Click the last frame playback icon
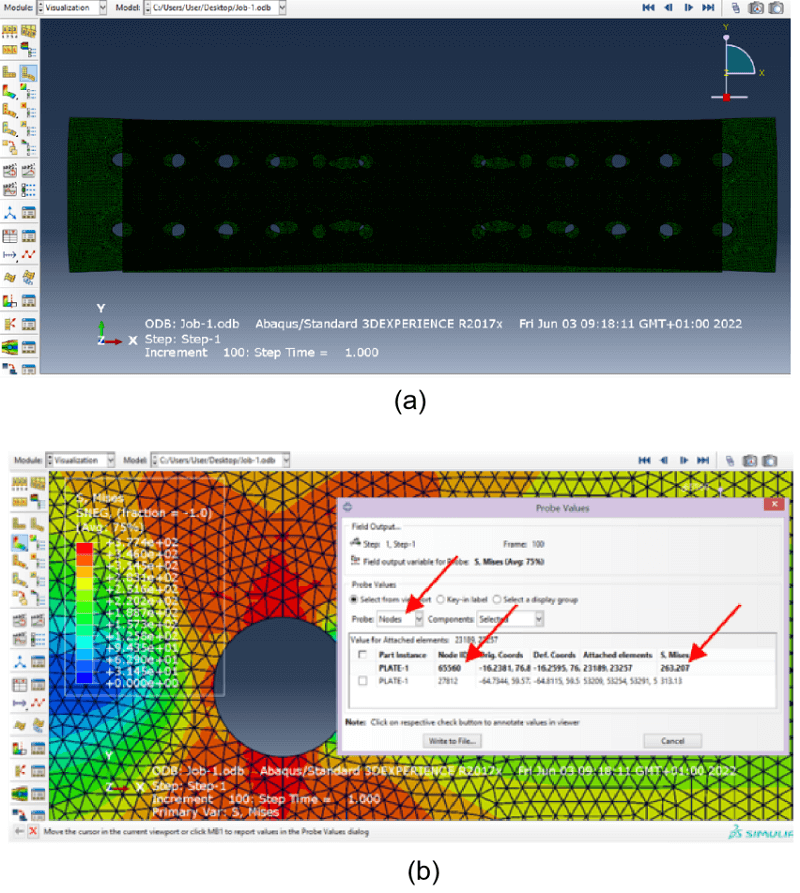 [709, 7]
